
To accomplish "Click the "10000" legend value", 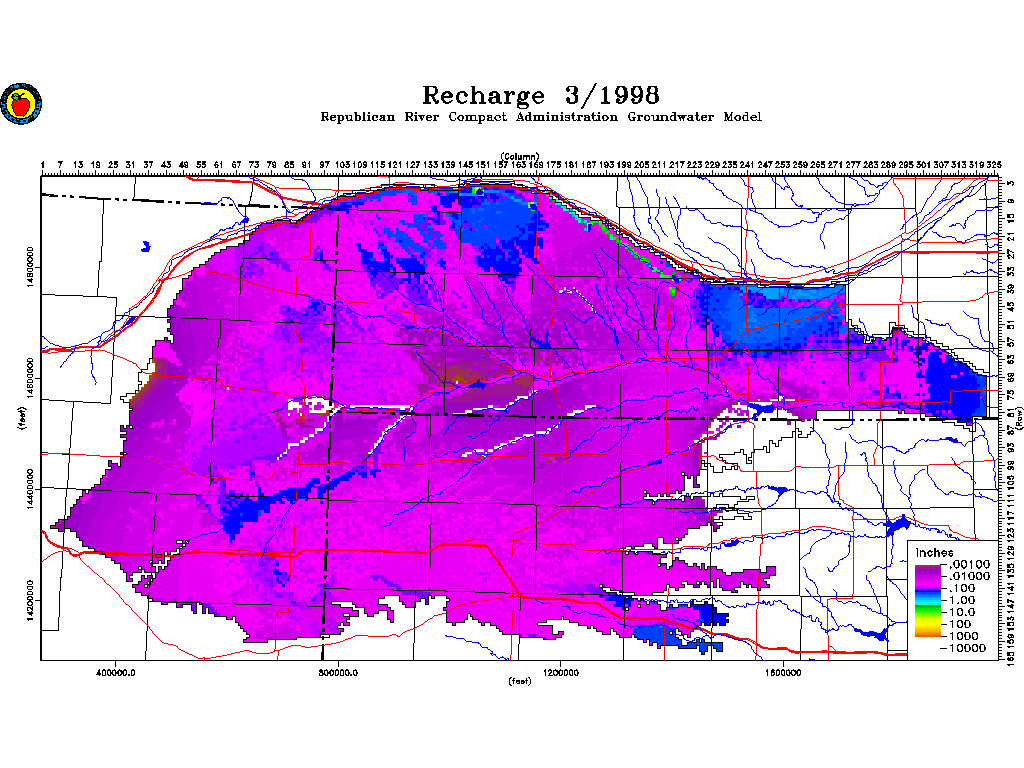I will click(968, 648).
